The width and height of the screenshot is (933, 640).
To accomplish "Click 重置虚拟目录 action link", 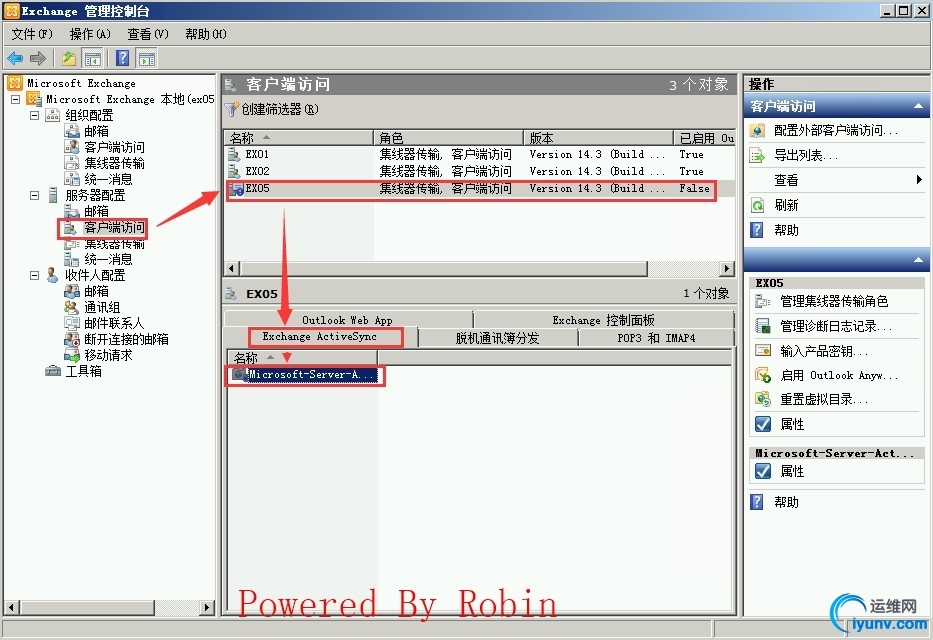I will click(x=824, y=399).
